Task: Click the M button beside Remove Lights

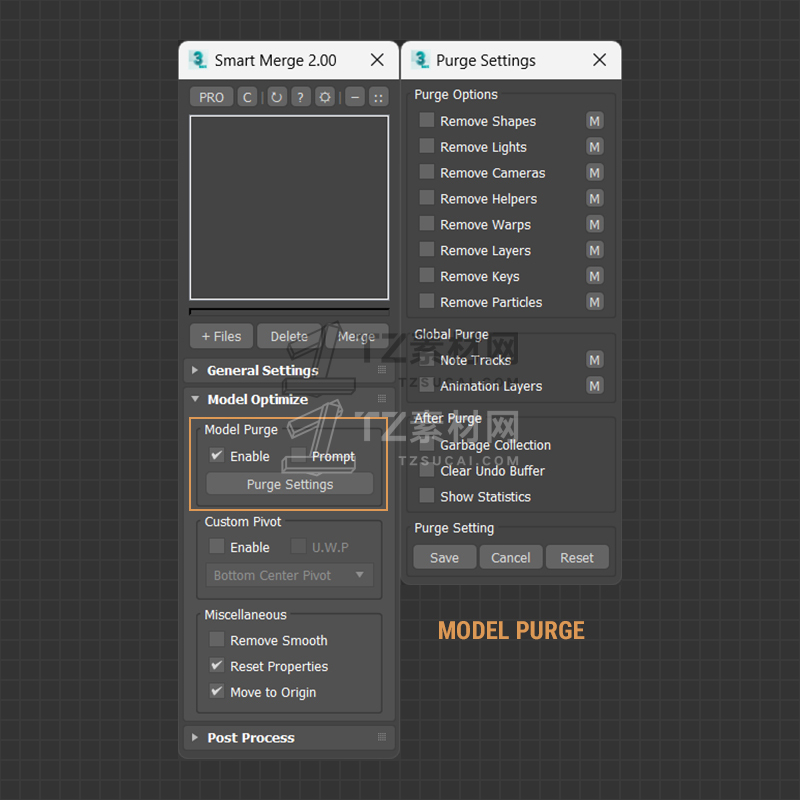Action: [x=594, y=147]
